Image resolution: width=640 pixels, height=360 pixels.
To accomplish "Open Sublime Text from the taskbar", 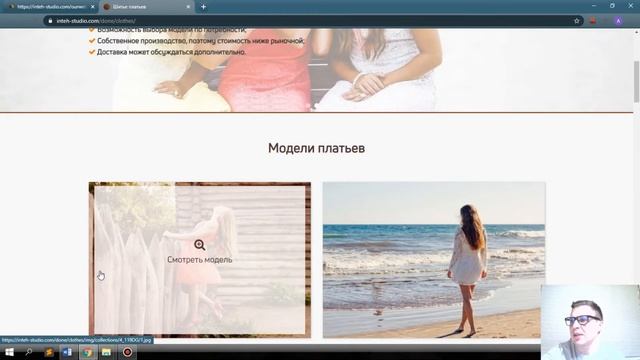I will [x=48, y=352].
